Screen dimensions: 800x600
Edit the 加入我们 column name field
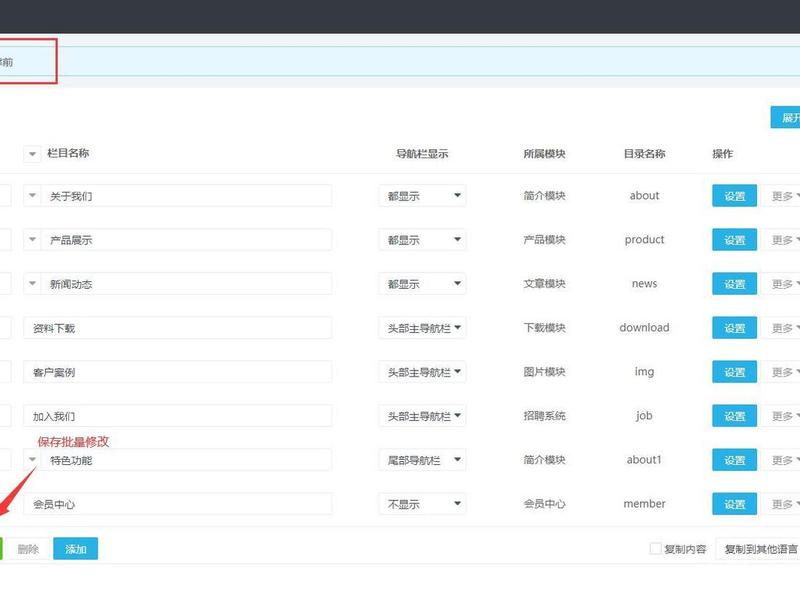[x=178, y=416]
